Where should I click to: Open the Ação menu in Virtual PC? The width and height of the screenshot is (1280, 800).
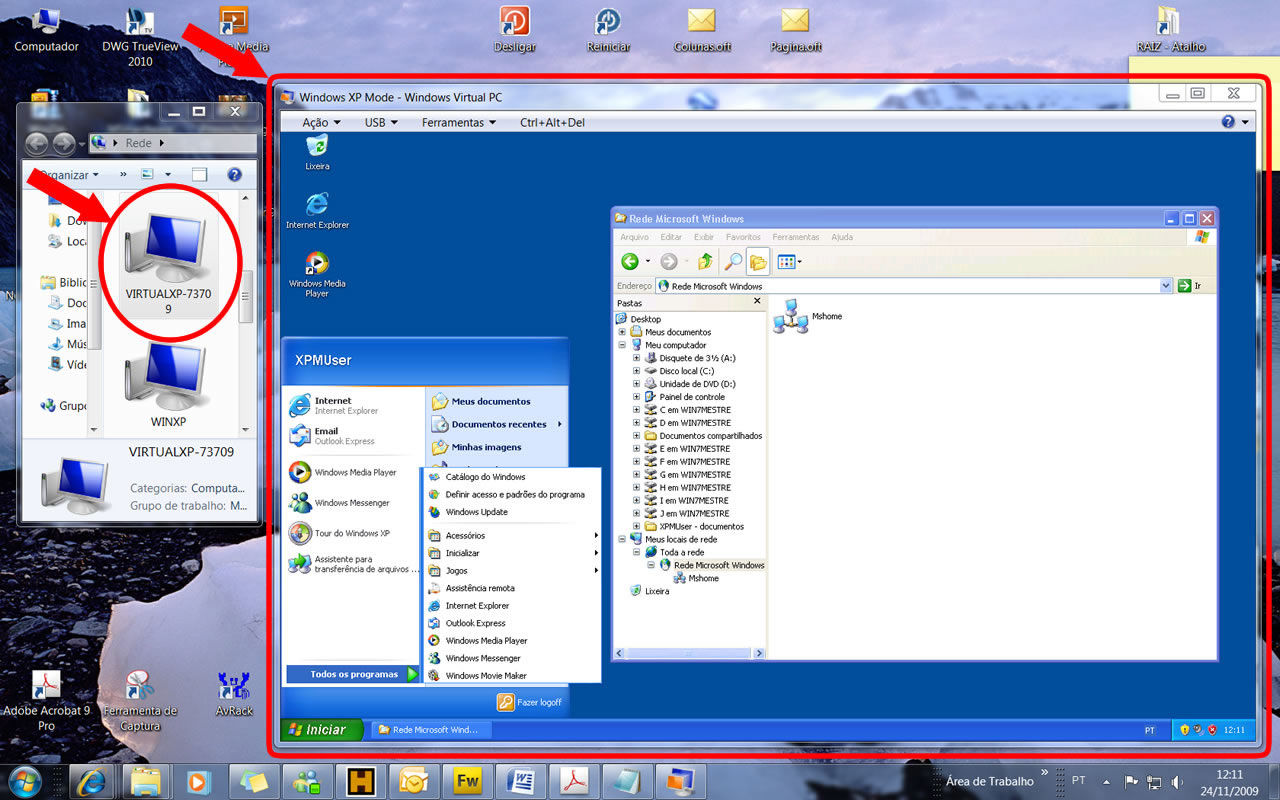[321, 122]
